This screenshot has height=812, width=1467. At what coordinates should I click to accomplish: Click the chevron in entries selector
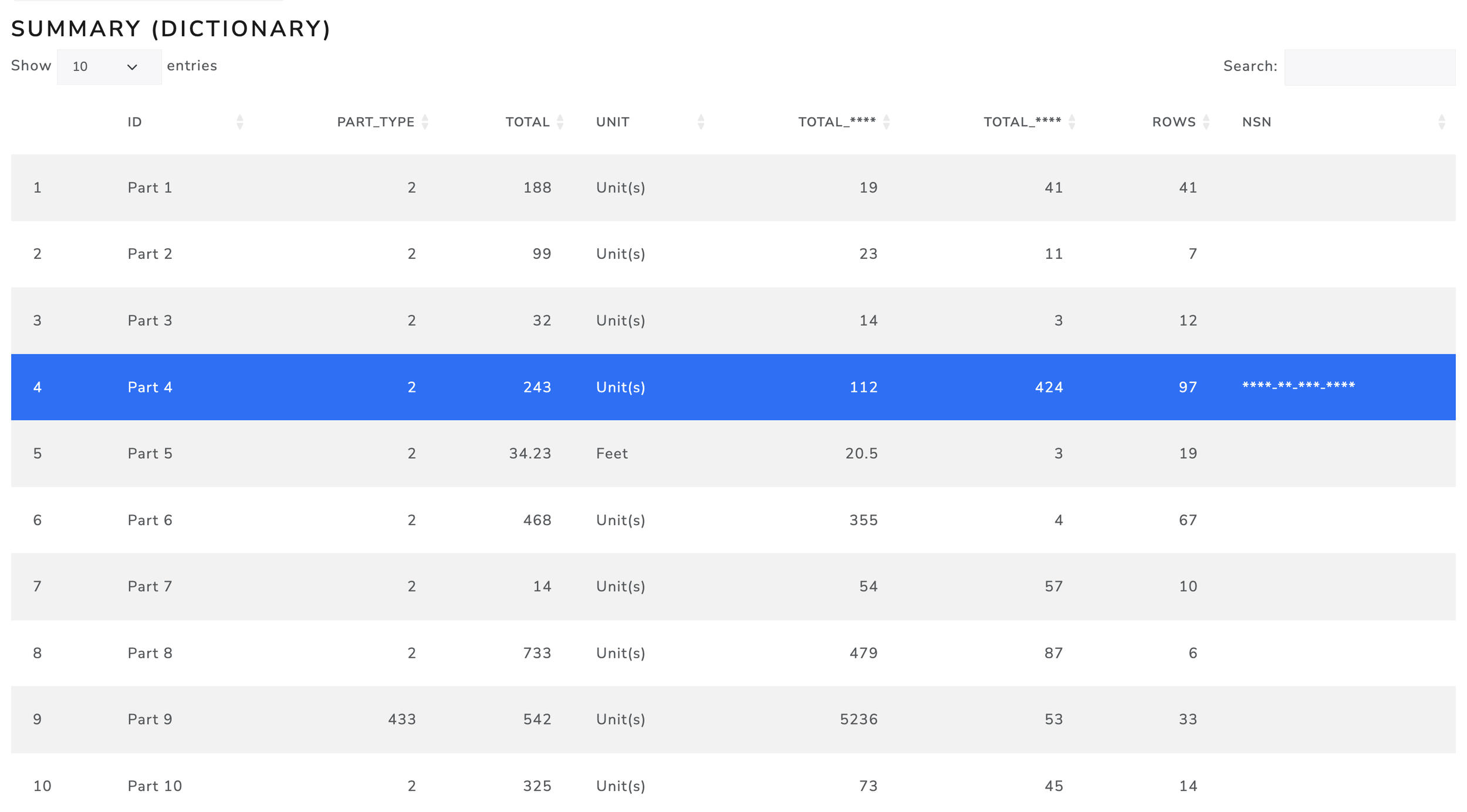point(132,67)
